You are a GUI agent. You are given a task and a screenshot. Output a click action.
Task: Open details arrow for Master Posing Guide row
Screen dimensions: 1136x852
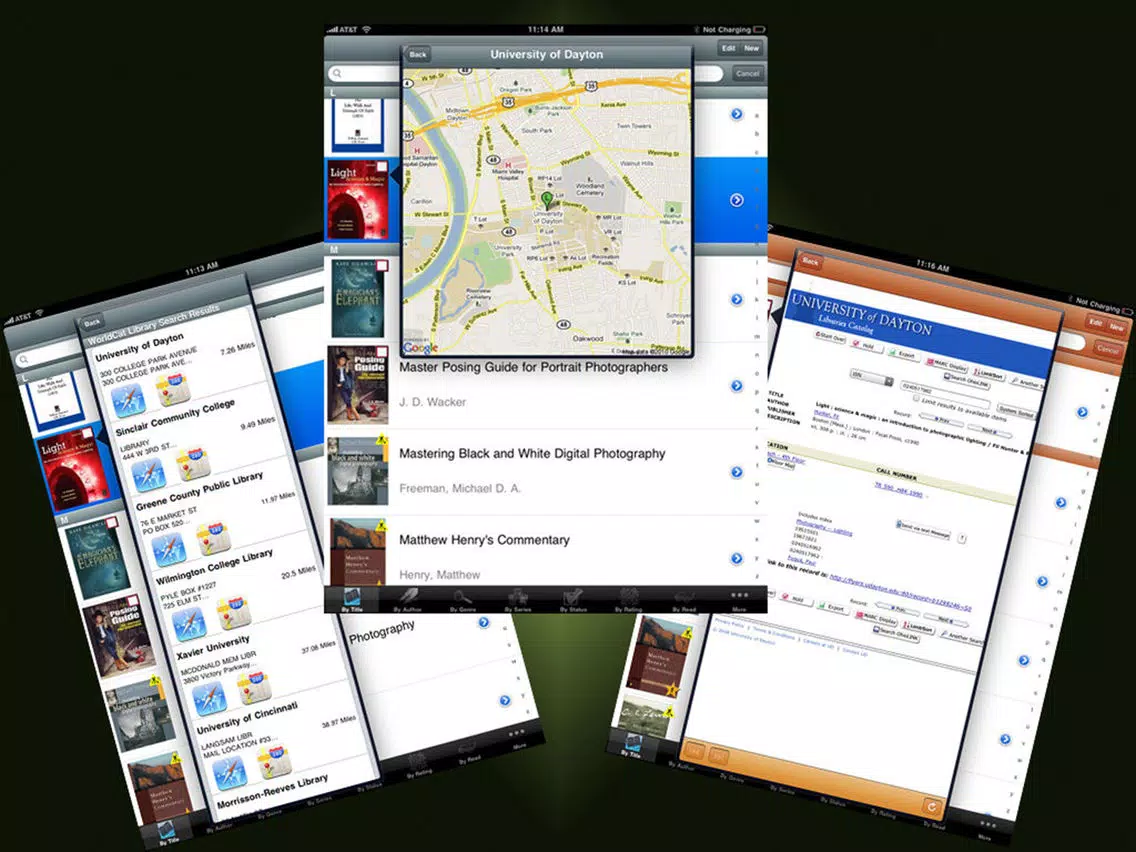[x=737, y=385]
